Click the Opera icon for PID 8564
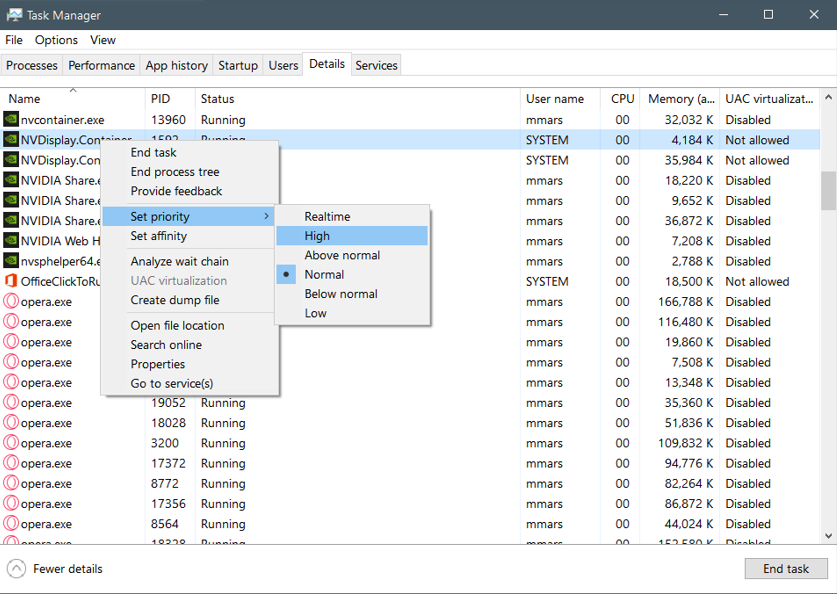Viewport: 837px width, 594px height. tap(11, 524)
